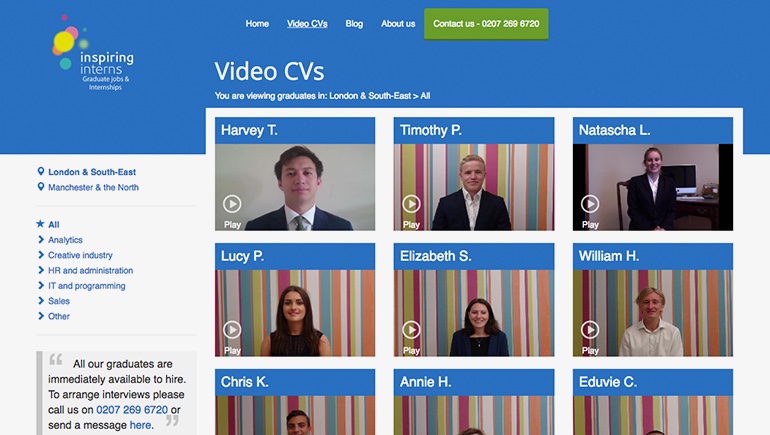Go to the Home page
Screen dimensions: 770x435
point(257,24)
